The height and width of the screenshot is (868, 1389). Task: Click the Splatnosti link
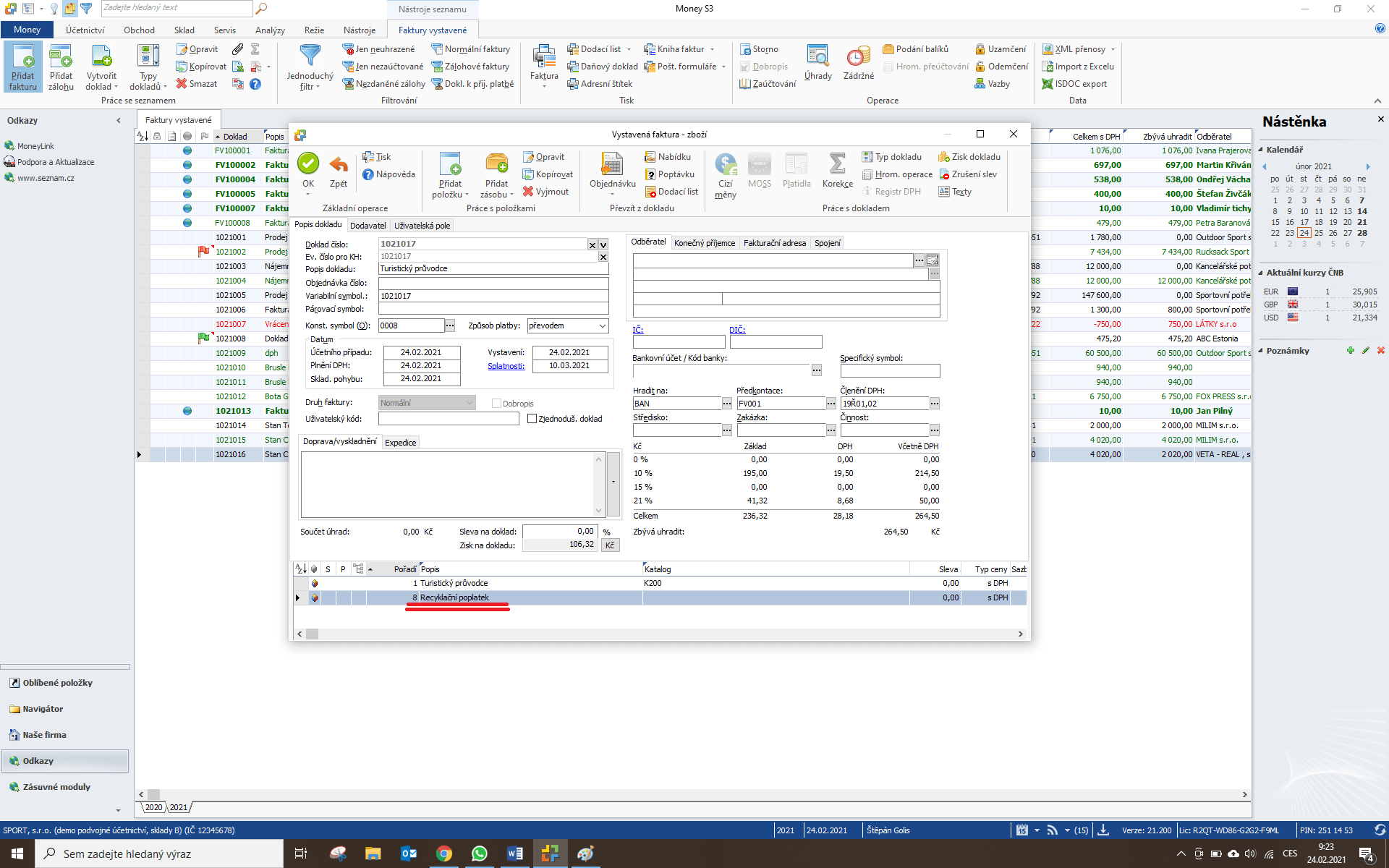(x=506, y=366)
